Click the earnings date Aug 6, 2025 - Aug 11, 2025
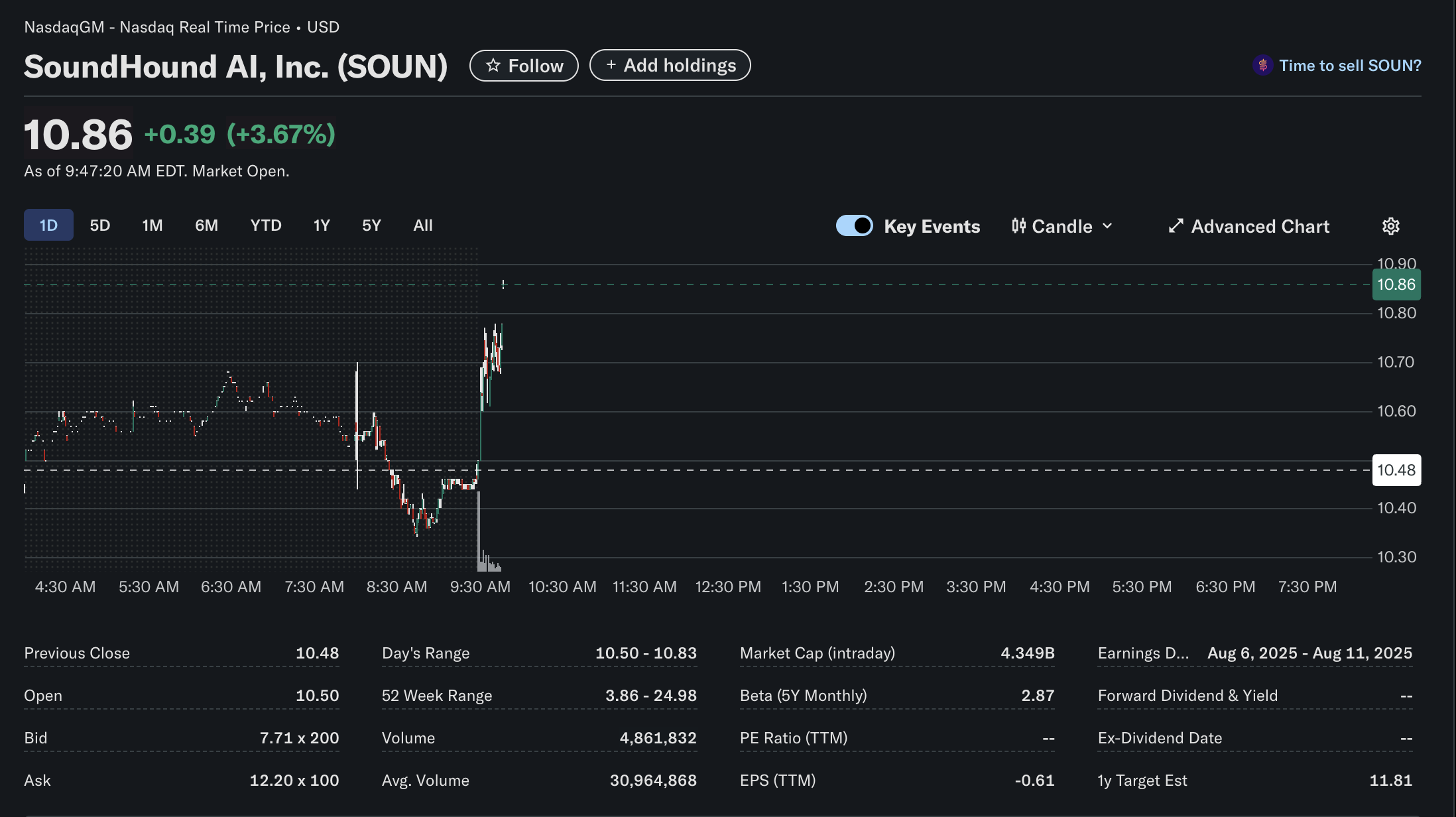 pos(1310,653)
